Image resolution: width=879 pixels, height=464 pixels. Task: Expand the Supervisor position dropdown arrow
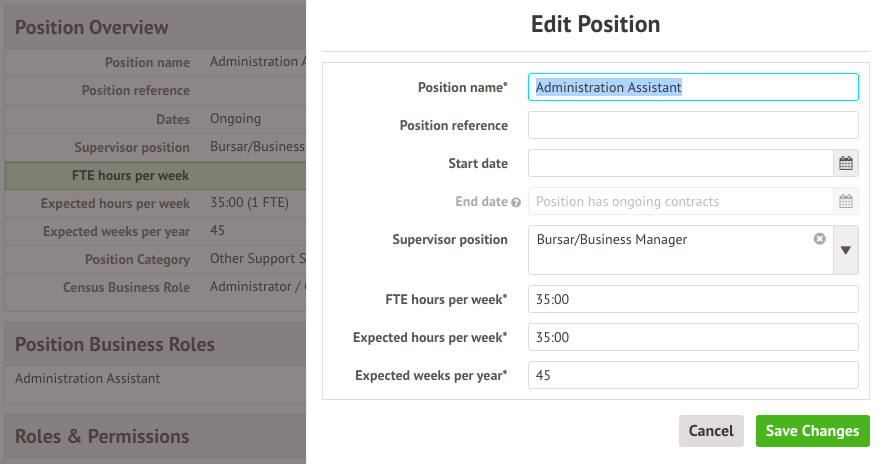click(846, 250)
